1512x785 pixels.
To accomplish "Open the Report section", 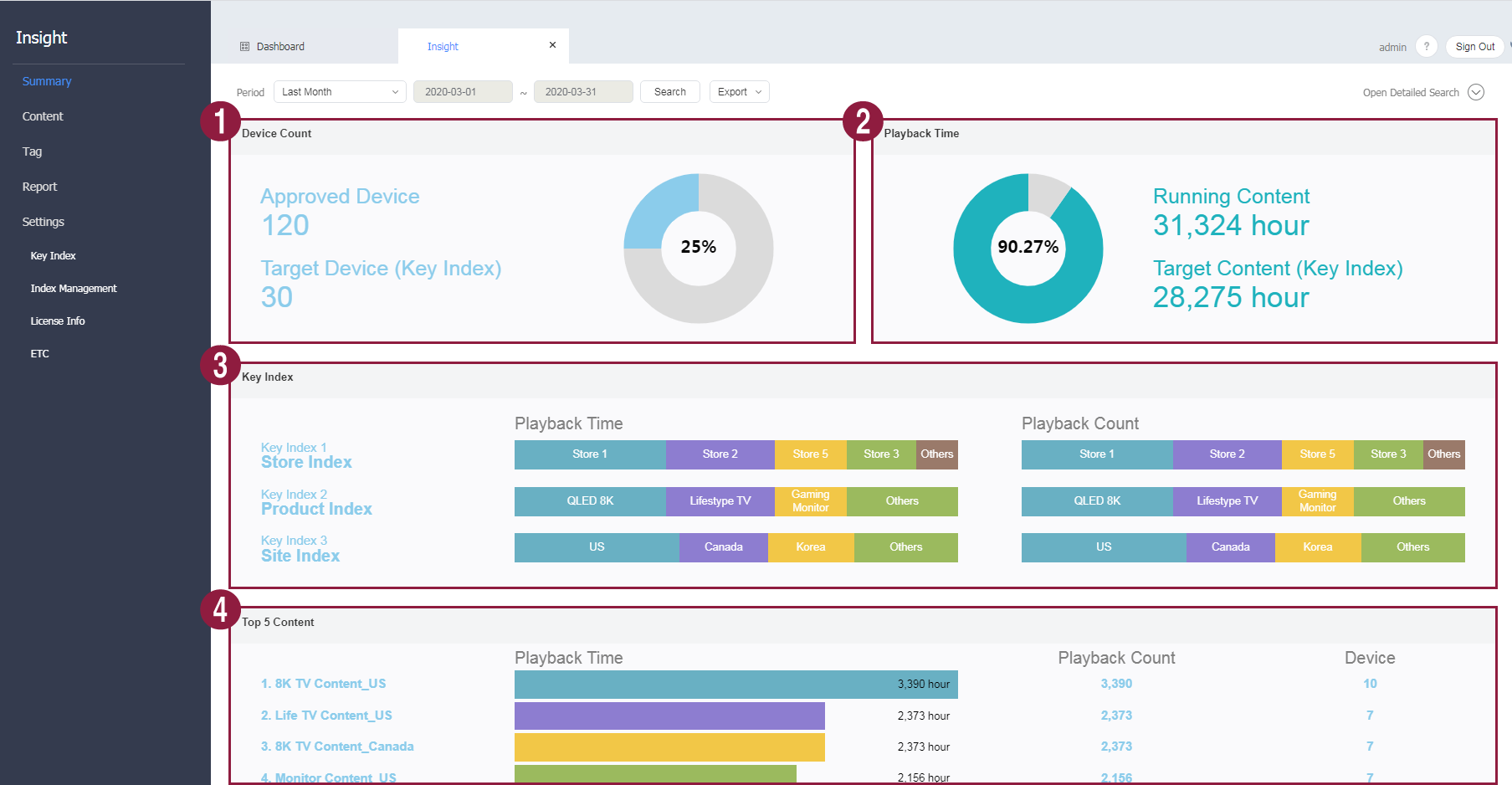I will [39, 187].
